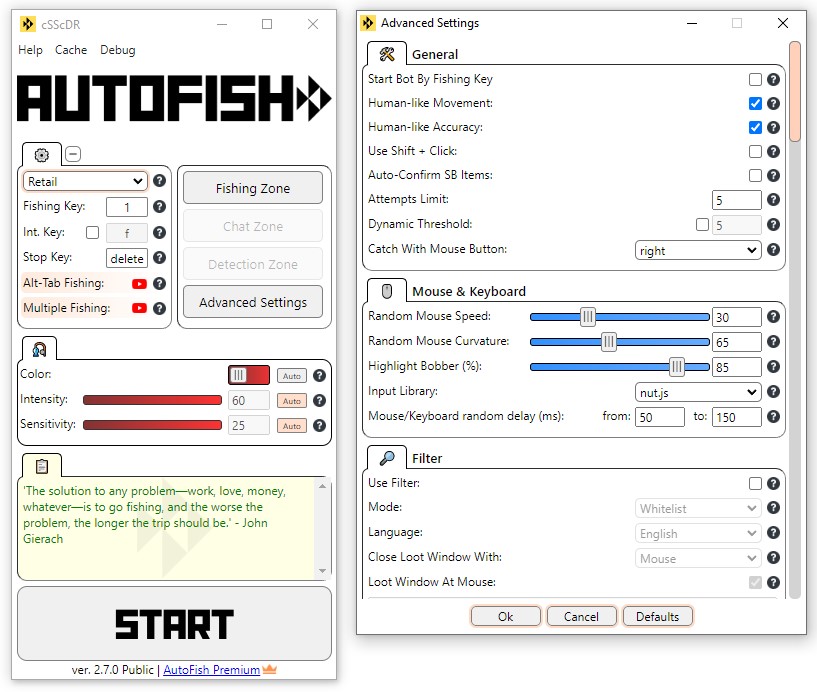The height and width of the screenshot is (692, 817).
Task: Click the Filter magnifier icon
Action: point(387,458)
